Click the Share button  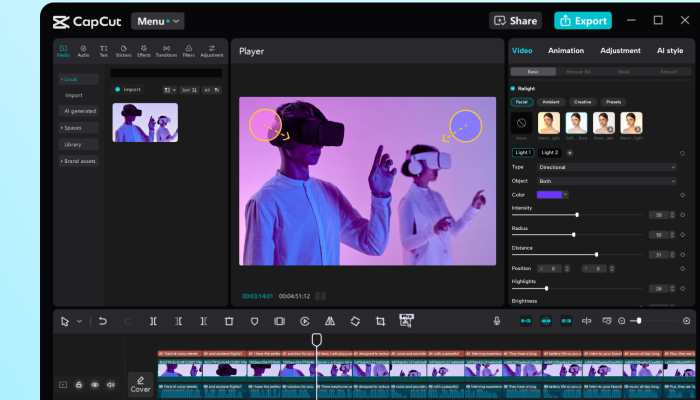coord(515,20)
